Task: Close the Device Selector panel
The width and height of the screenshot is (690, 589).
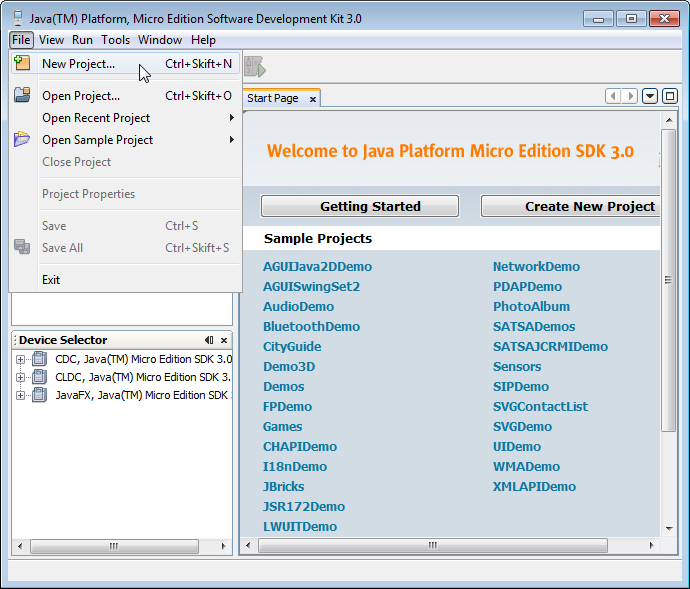Action: tap(224, 340)
